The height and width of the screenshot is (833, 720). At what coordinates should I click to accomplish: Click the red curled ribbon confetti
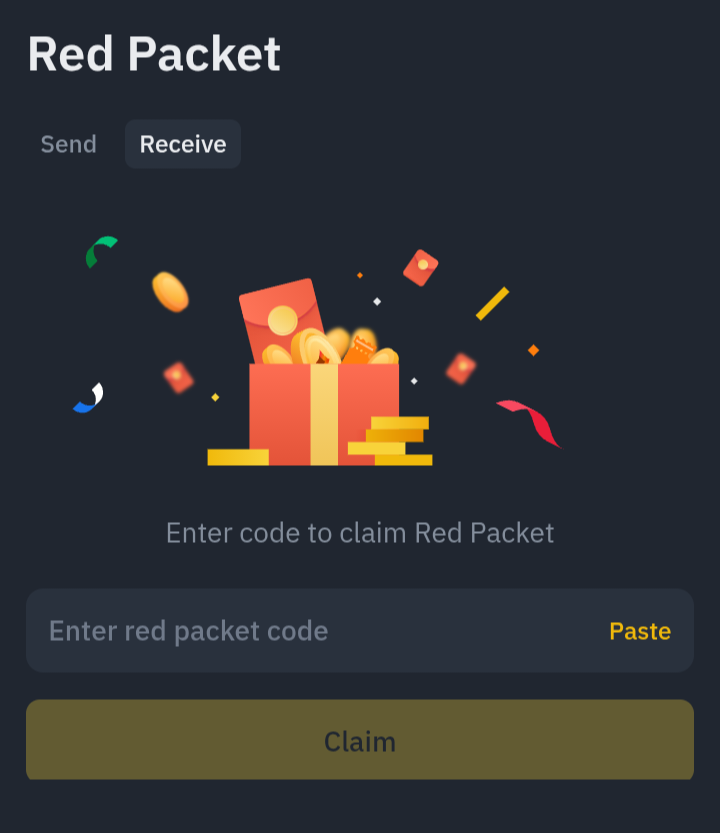pos(529,423)
